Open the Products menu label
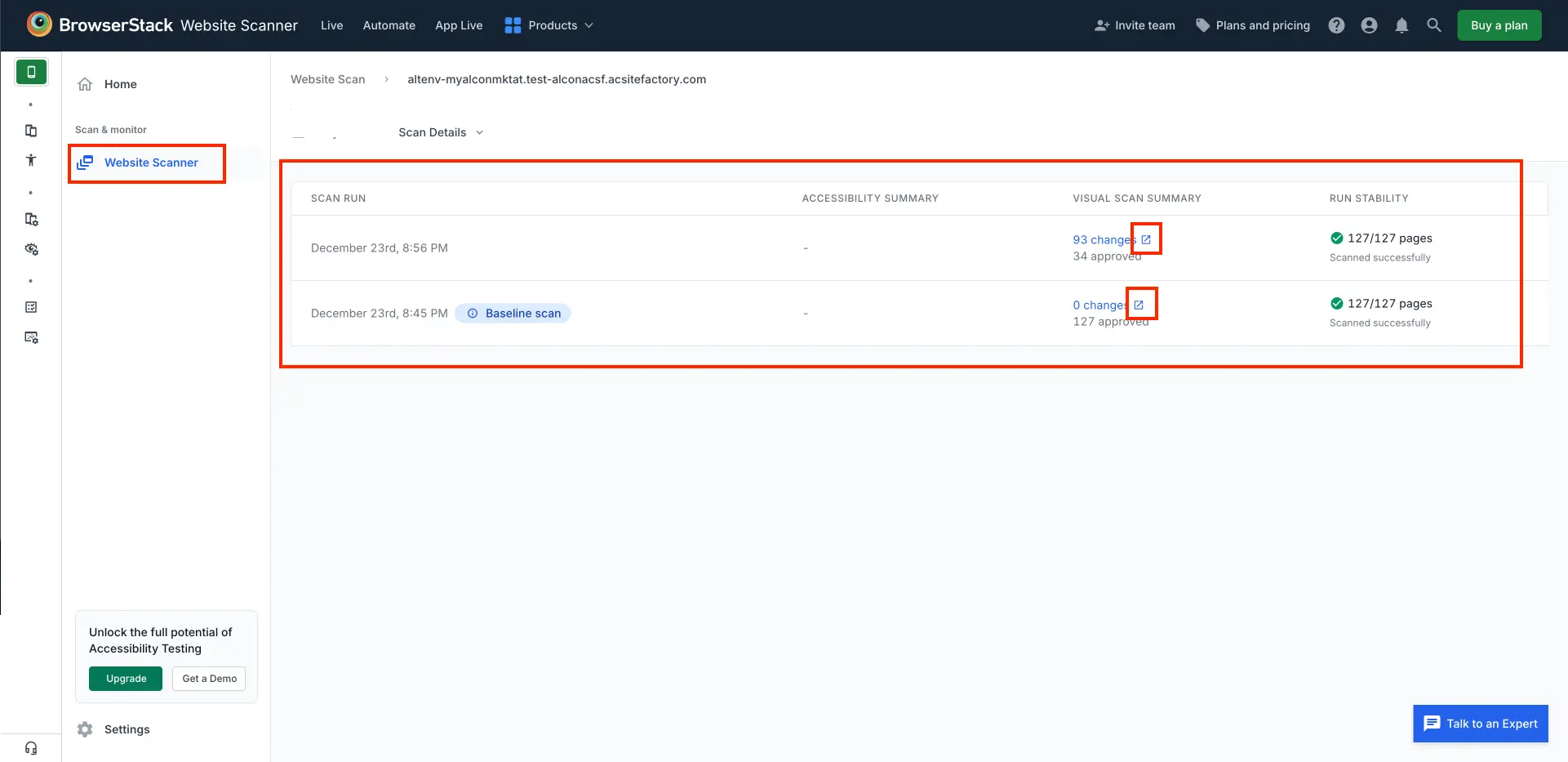This screenshot has width=1568, height=762. pos(553,25)
